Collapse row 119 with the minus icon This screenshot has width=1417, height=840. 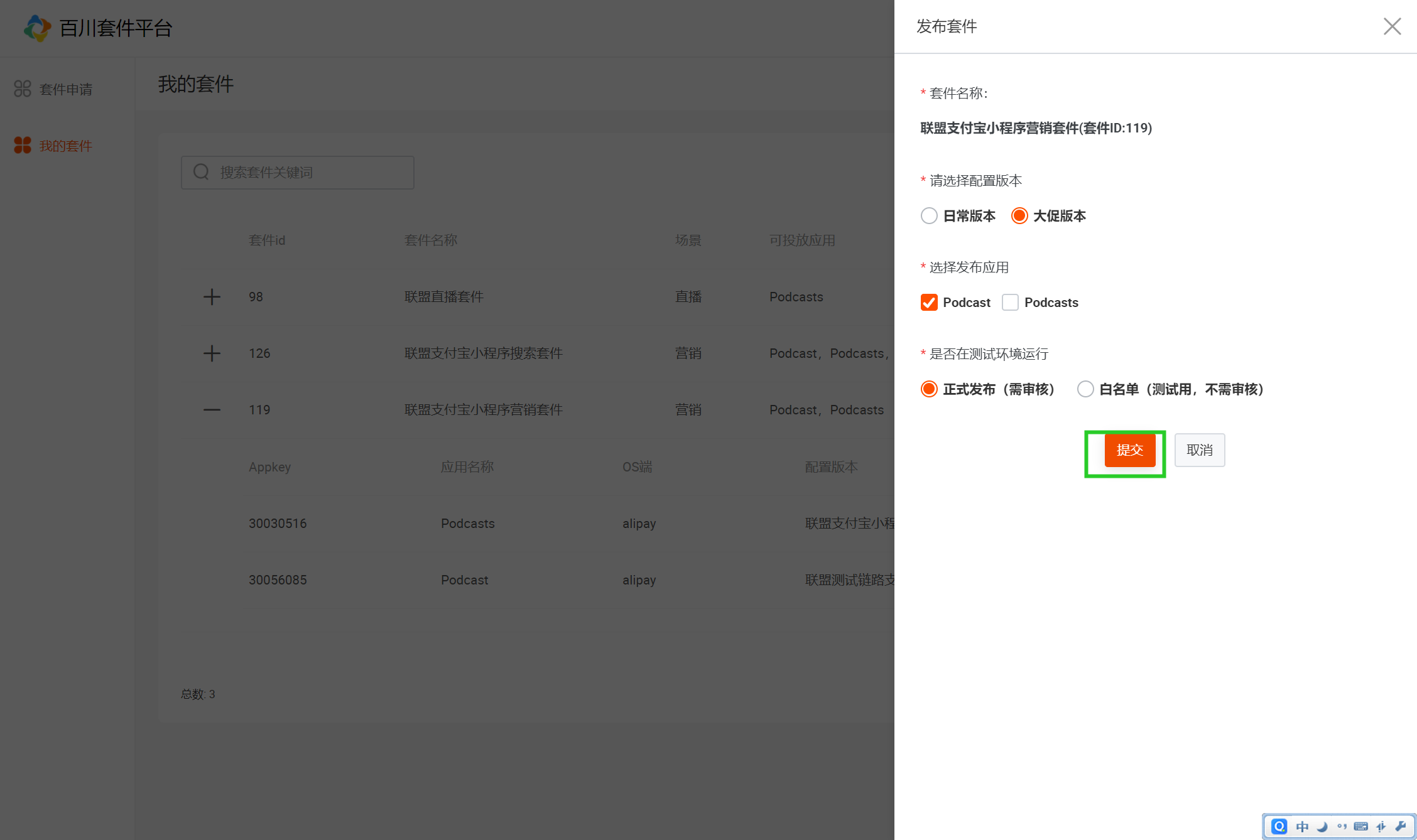[212, 410]
